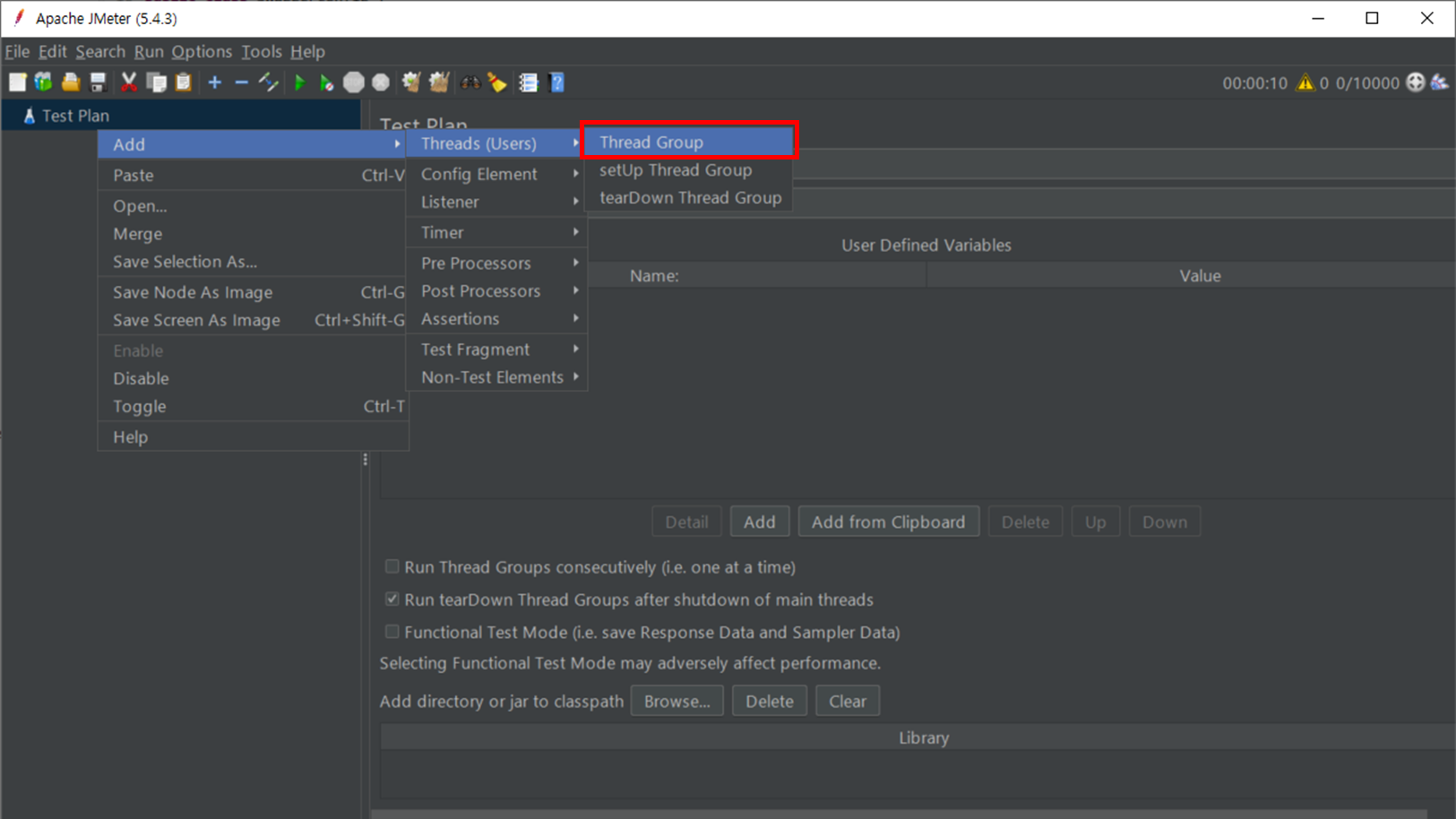Screen dimensions: 1456x819
Task: Expand the Assertions submenu
Action: [x=496, y=318]
